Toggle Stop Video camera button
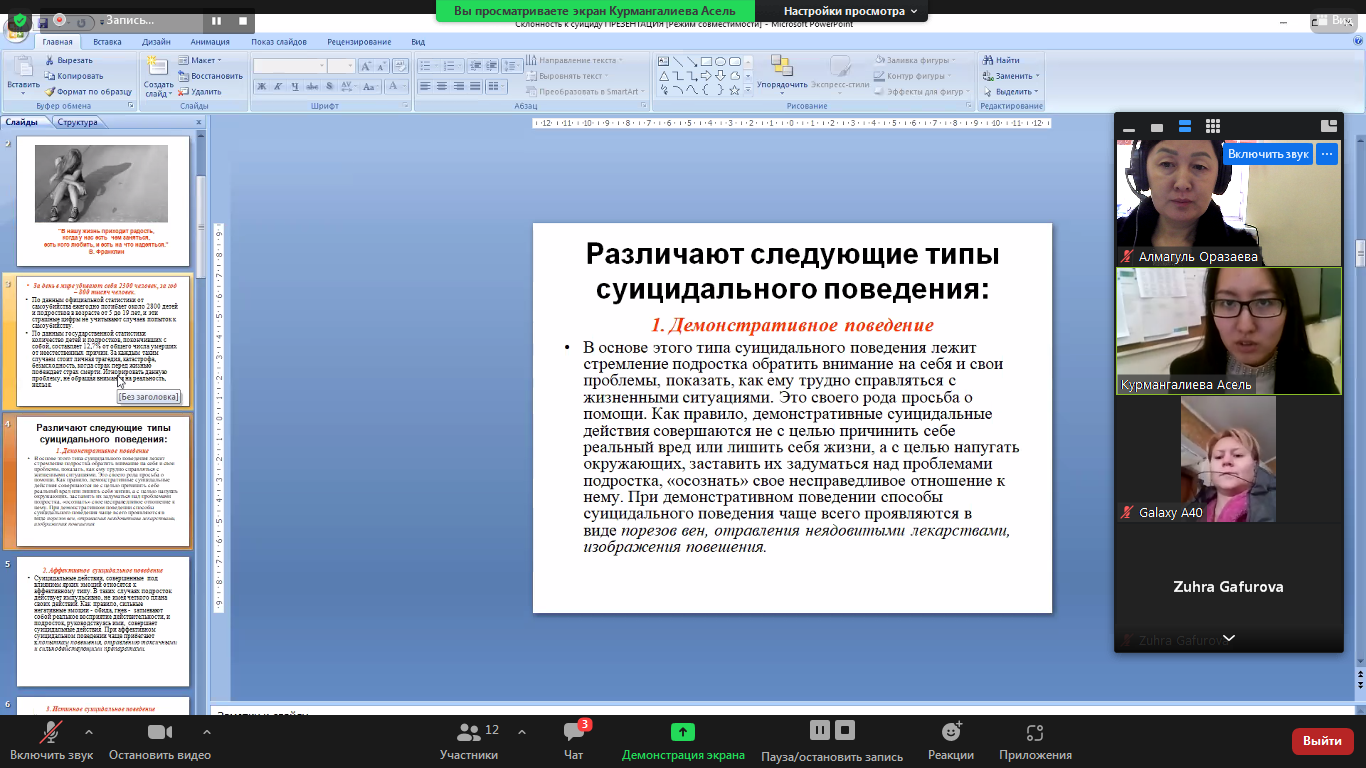This screenshot has height=768, width=1366. [160, 733]
